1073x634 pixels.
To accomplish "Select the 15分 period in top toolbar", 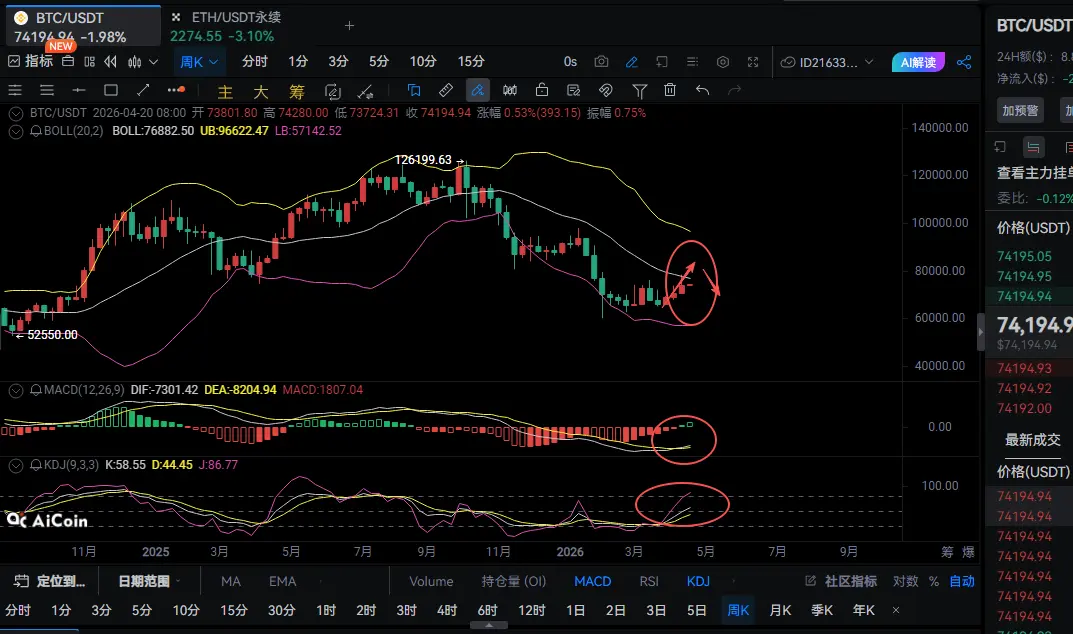I will click(x=471, y=62).
